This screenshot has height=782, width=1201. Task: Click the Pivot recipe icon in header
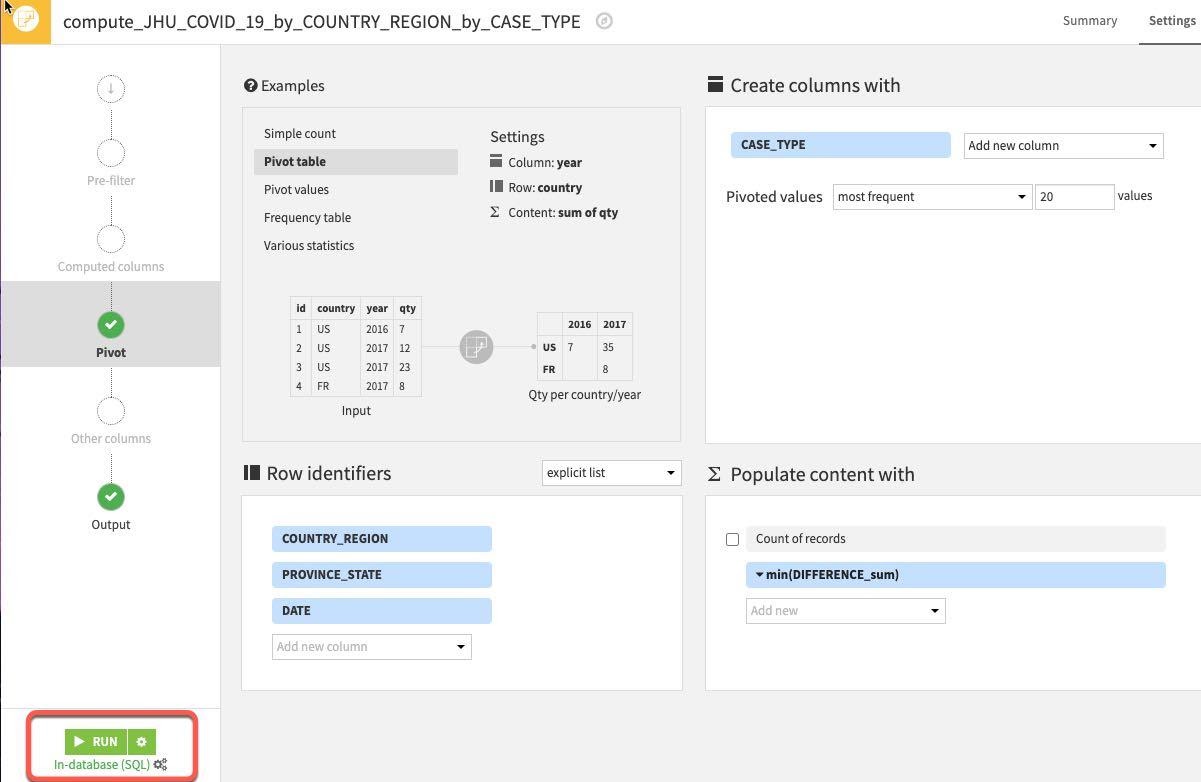pos(26,20)
